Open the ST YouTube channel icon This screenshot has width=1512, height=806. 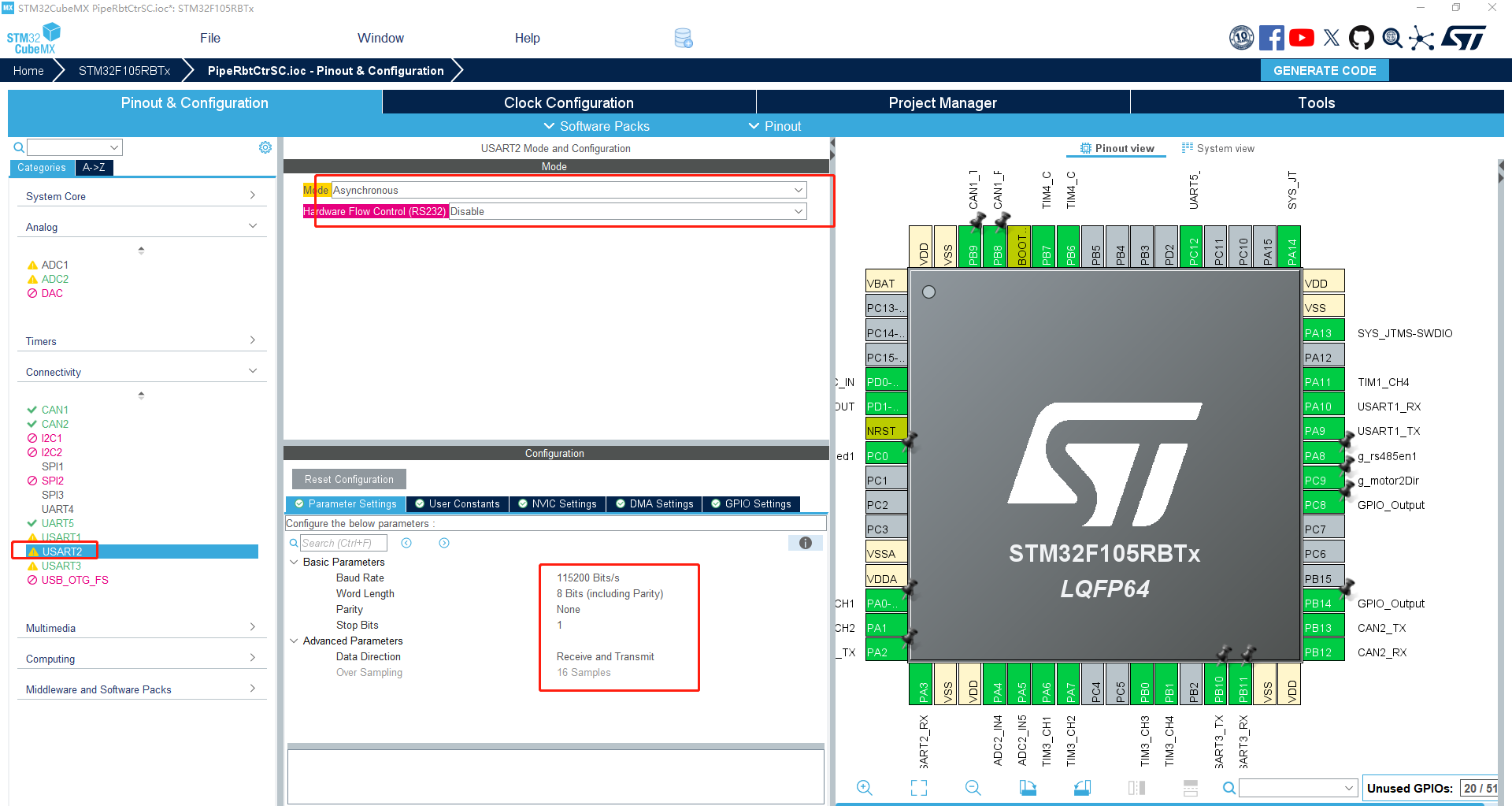tap(1302, 38)
